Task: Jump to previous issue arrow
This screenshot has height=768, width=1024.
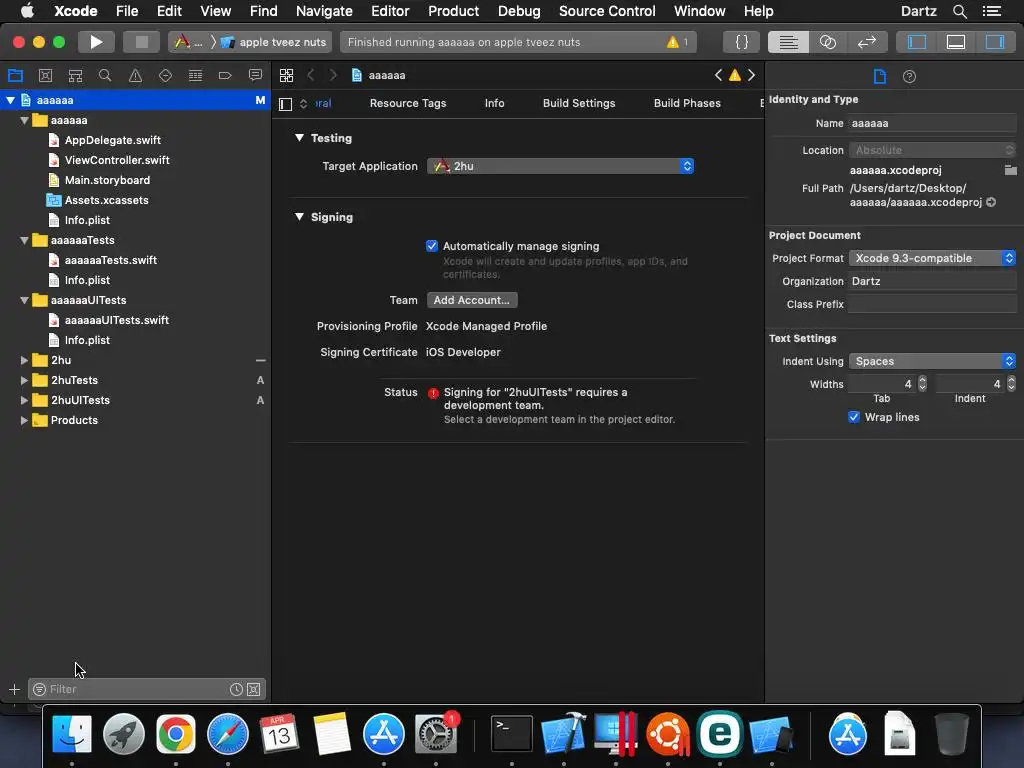Action: click(x=718, y=75)
